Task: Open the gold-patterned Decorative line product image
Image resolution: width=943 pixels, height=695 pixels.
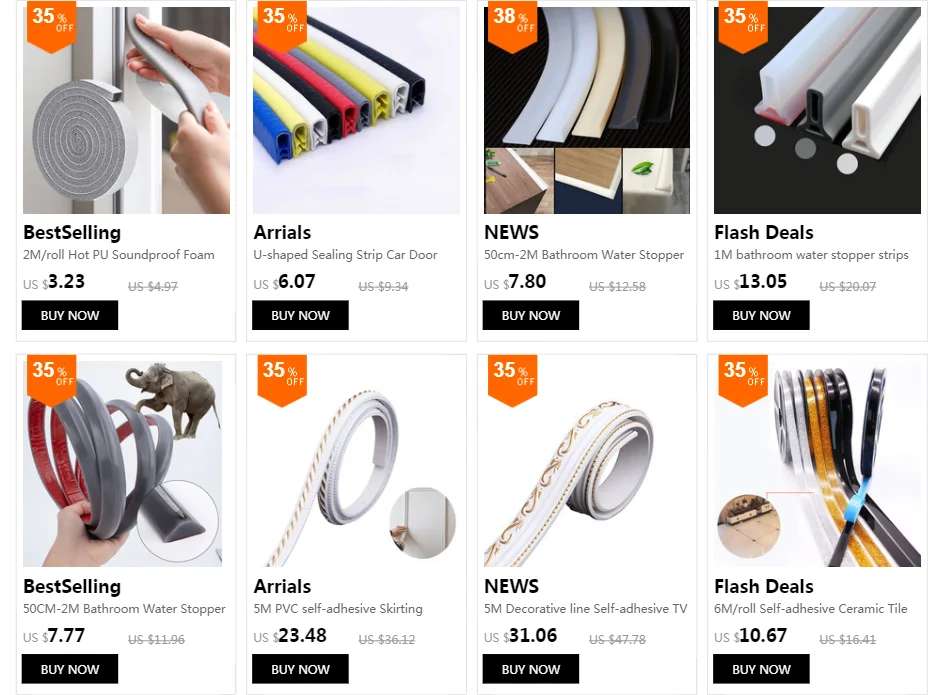Action: point(586,464)
